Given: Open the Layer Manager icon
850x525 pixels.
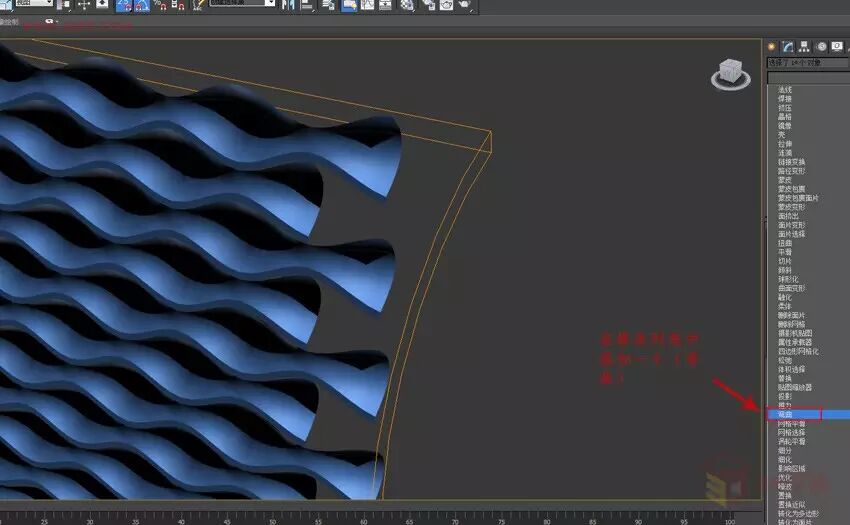Looking at the screenshot, I should coord(329,5).
